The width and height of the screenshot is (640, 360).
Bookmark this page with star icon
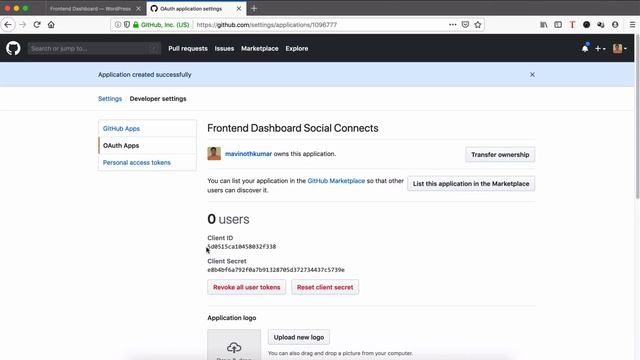point(478,24)
